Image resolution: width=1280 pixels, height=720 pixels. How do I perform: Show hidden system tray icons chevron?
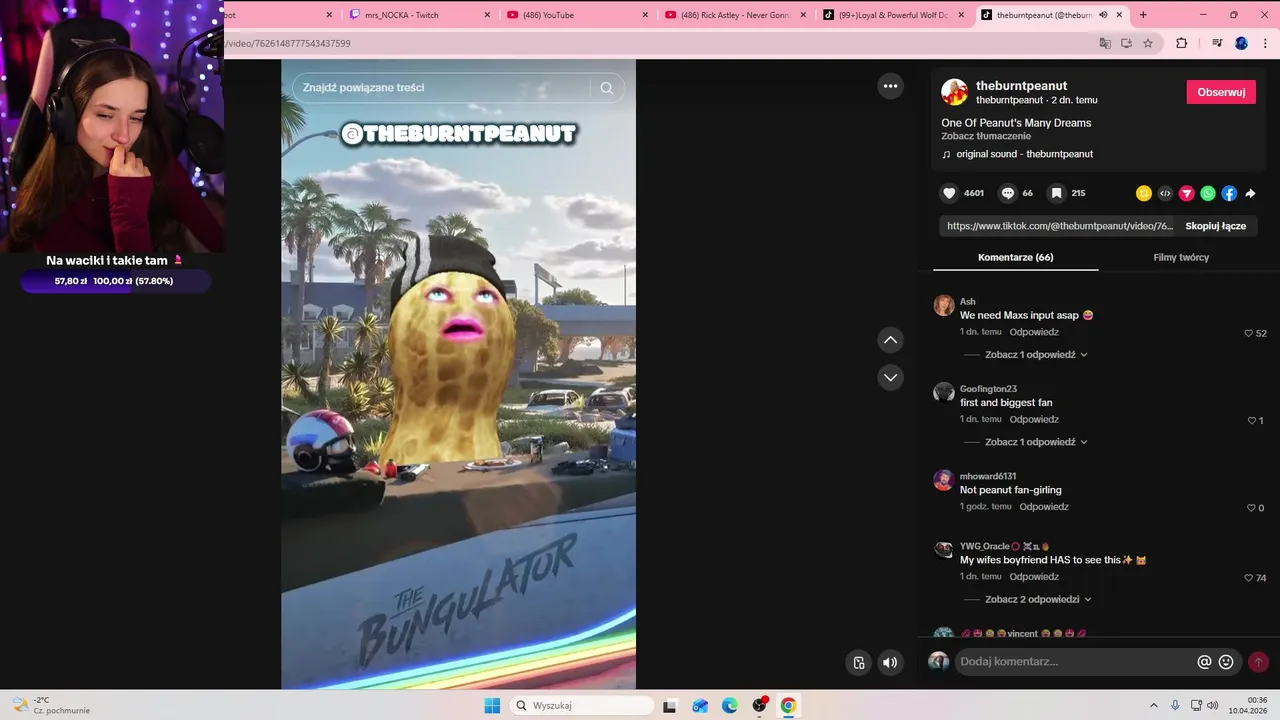pyautogui.click(x=1154, y=706)
